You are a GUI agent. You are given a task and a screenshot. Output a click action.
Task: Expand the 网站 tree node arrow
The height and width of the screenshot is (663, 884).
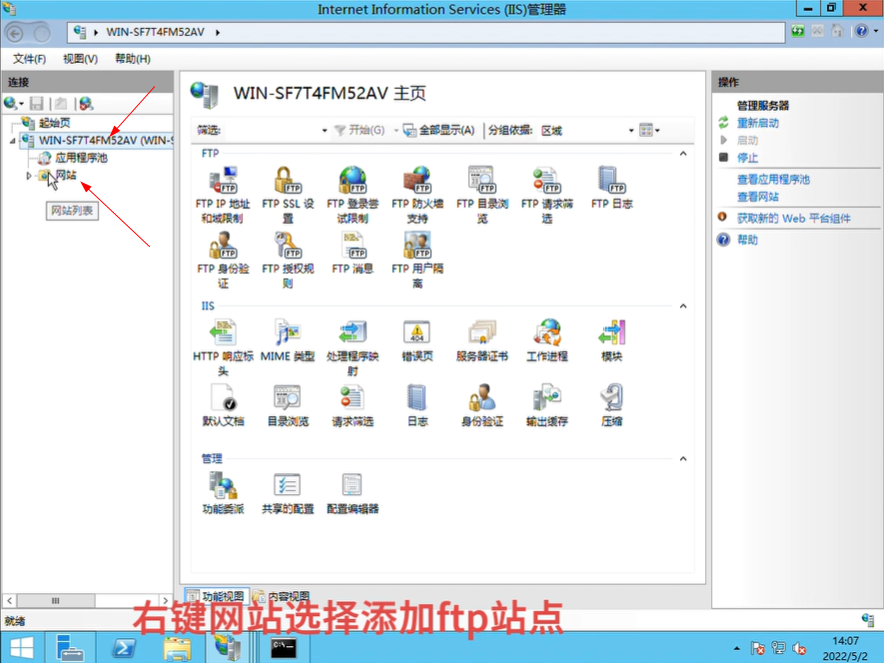(x=29, y=176)
